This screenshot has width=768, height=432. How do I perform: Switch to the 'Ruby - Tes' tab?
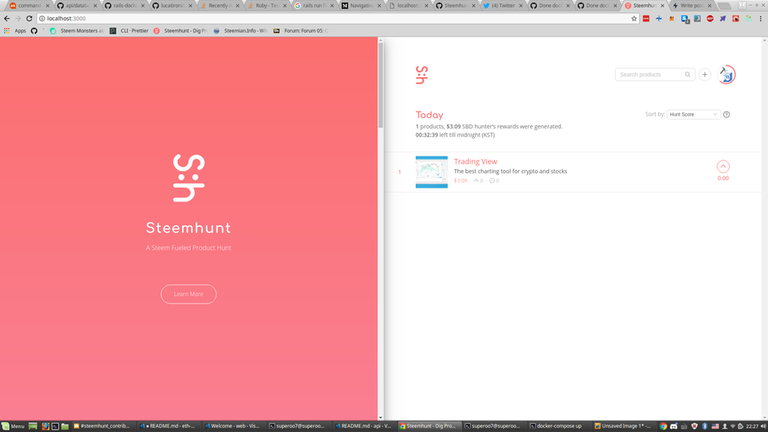coord(267,5)
